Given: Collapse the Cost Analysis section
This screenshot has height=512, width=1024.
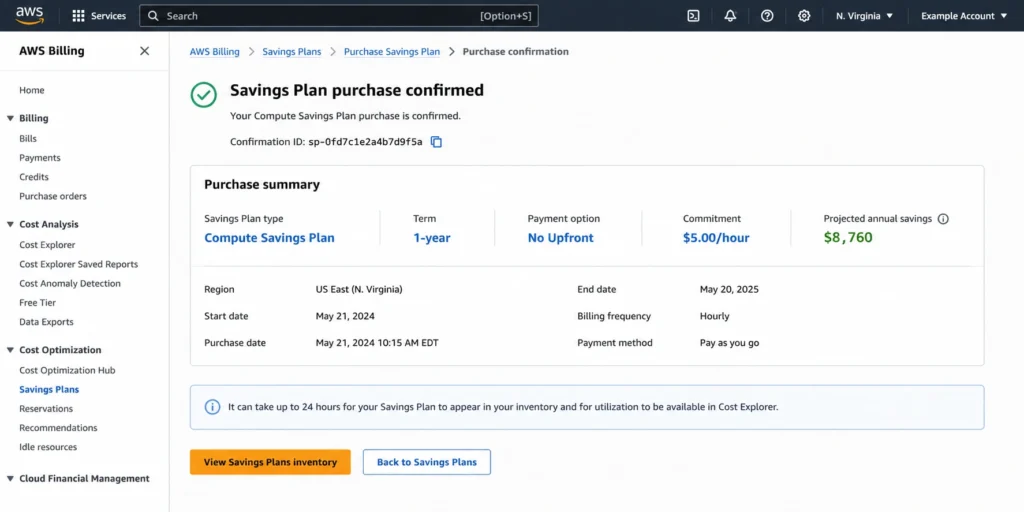Looking at the screenshot, I should point(10,224).
